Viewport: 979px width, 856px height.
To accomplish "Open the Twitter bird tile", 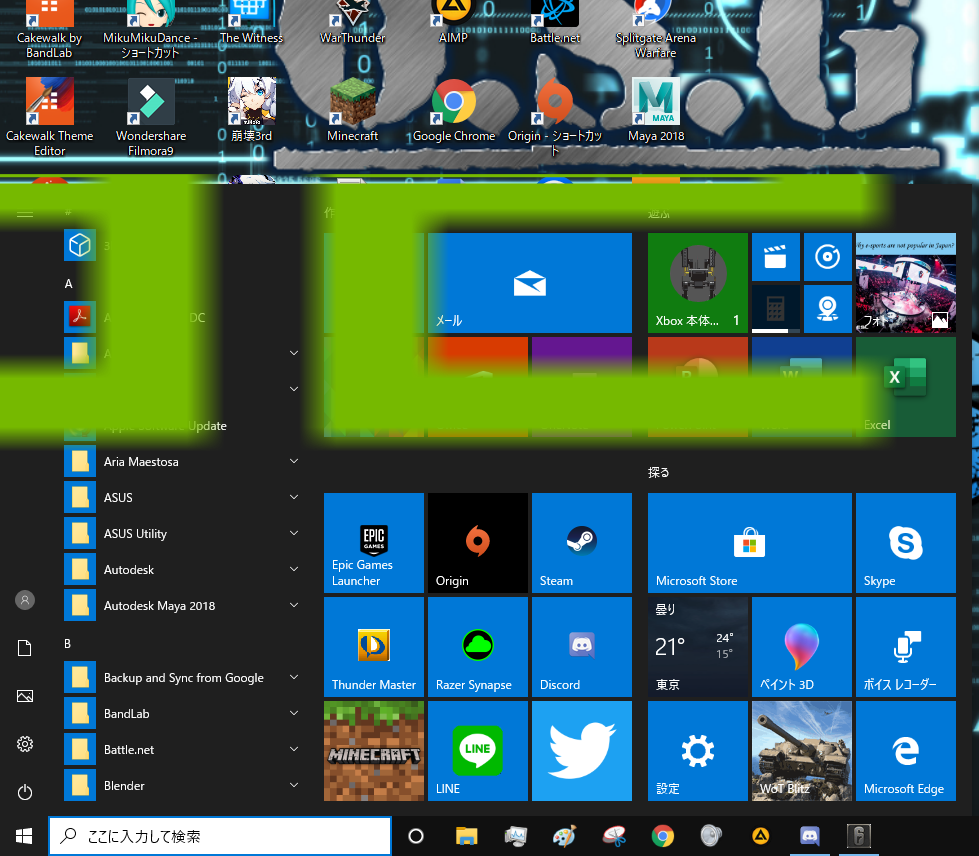I will (581, 750).
